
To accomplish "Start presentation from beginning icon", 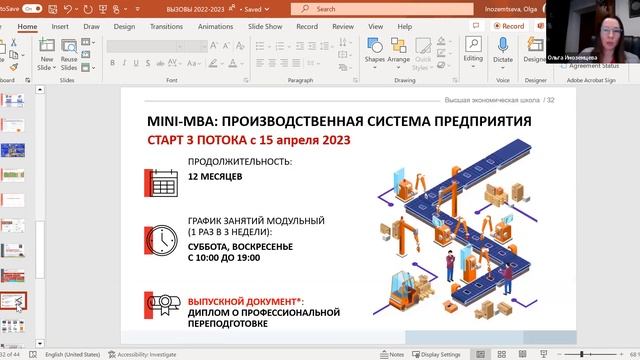I will [x=103, y=9].
